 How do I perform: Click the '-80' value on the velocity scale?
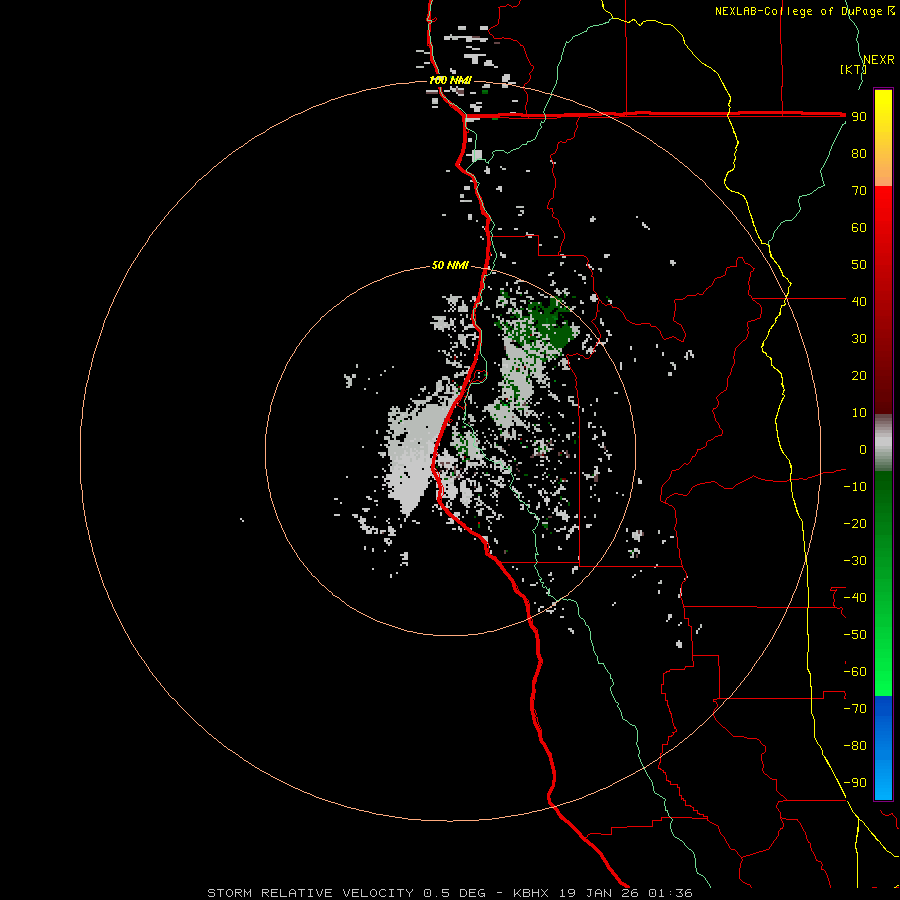click(855, 746)
